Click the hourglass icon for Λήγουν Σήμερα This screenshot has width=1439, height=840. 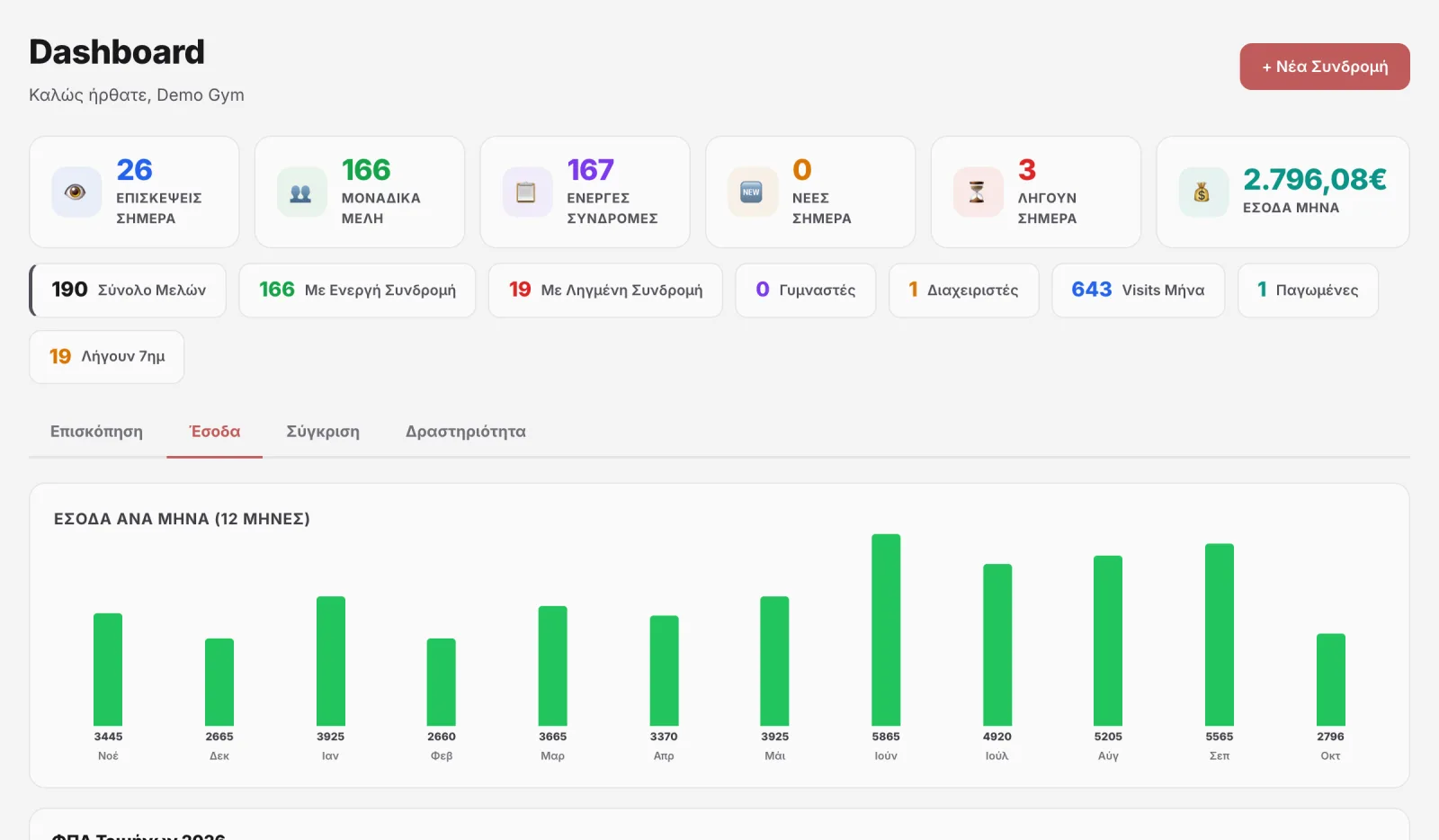pos(978,192)
